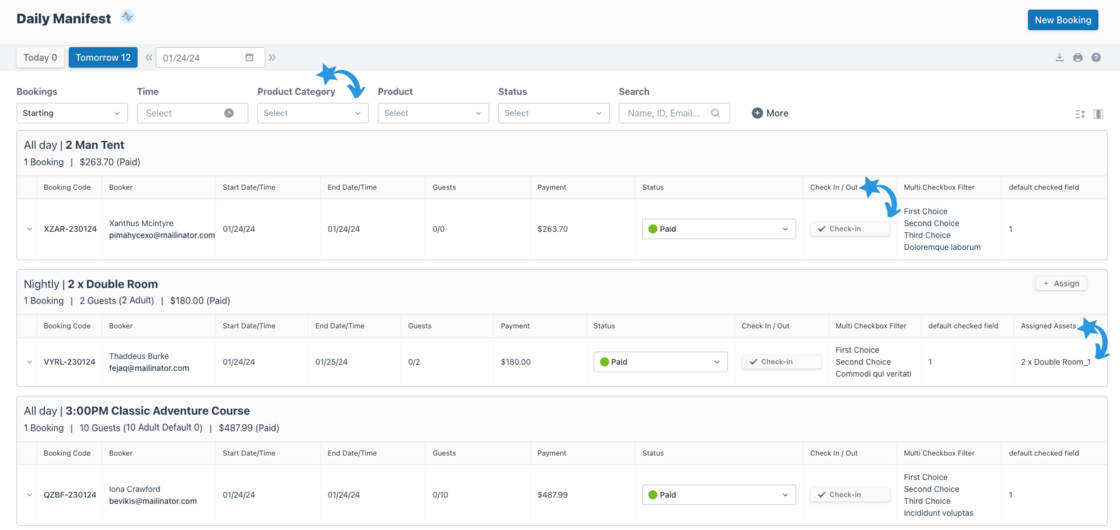The width and height of the screenshot is (1120, 530).
Task: Click the activity pulse icon beside Daily Manifest
Action: click(x=127, y=16)
